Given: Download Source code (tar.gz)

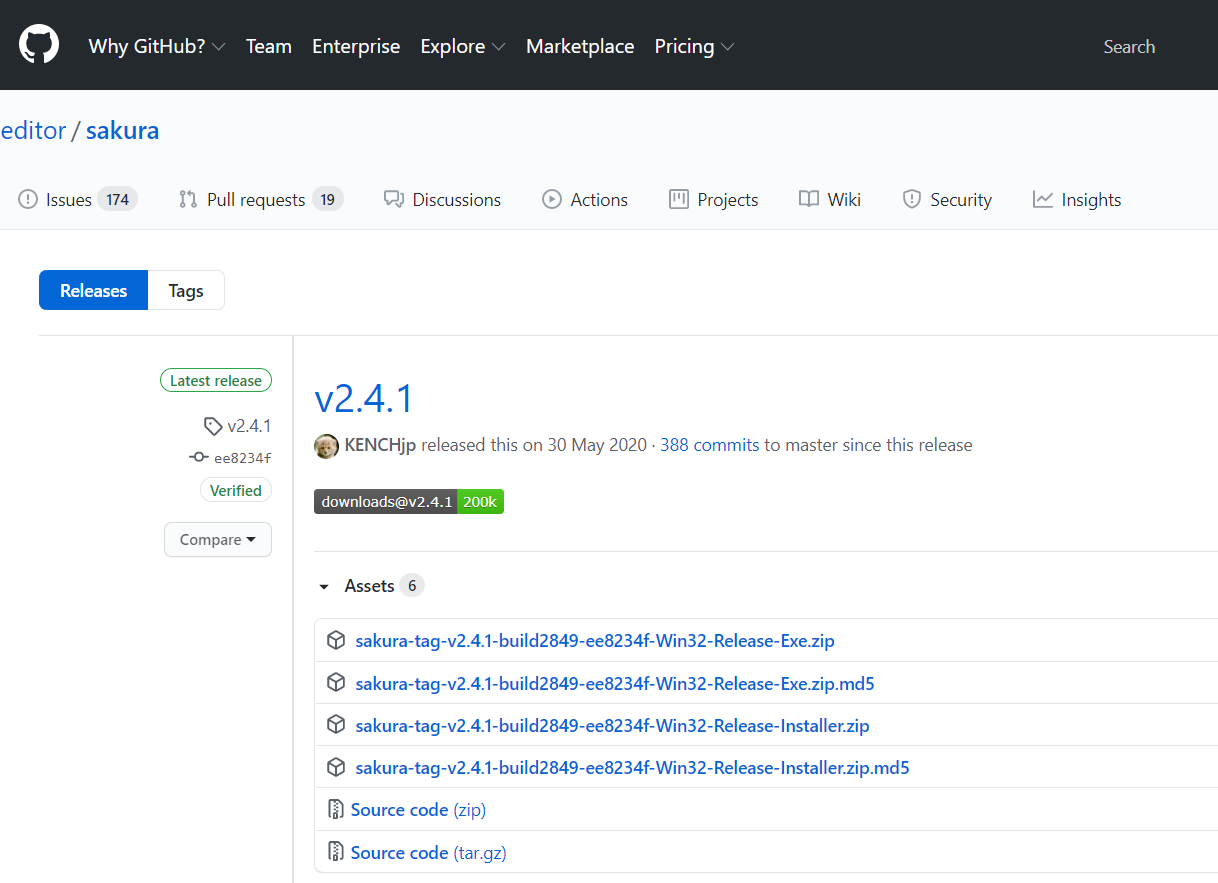Looking at the screenshot, I should click(x=429, y=853).
